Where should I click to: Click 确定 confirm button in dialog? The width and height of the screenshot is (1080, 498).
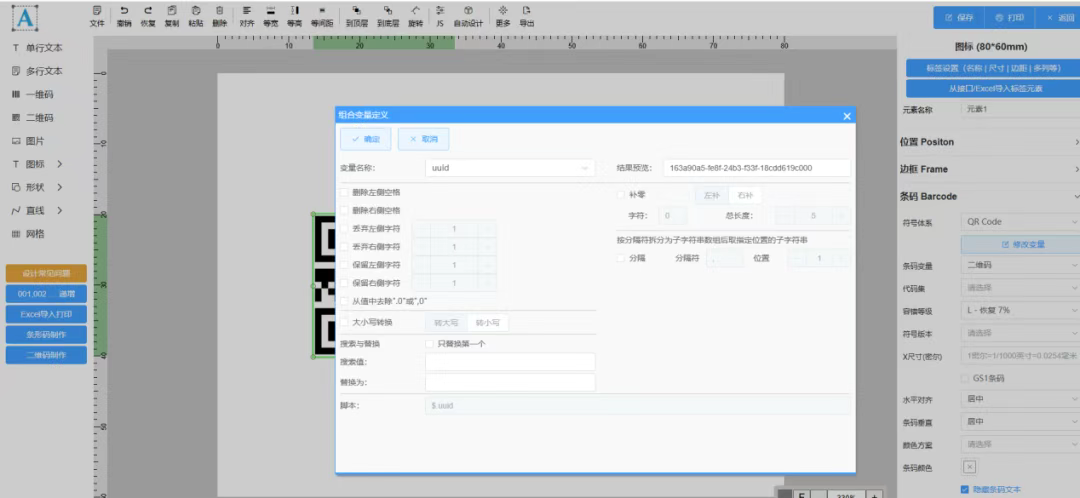[366, 139]
